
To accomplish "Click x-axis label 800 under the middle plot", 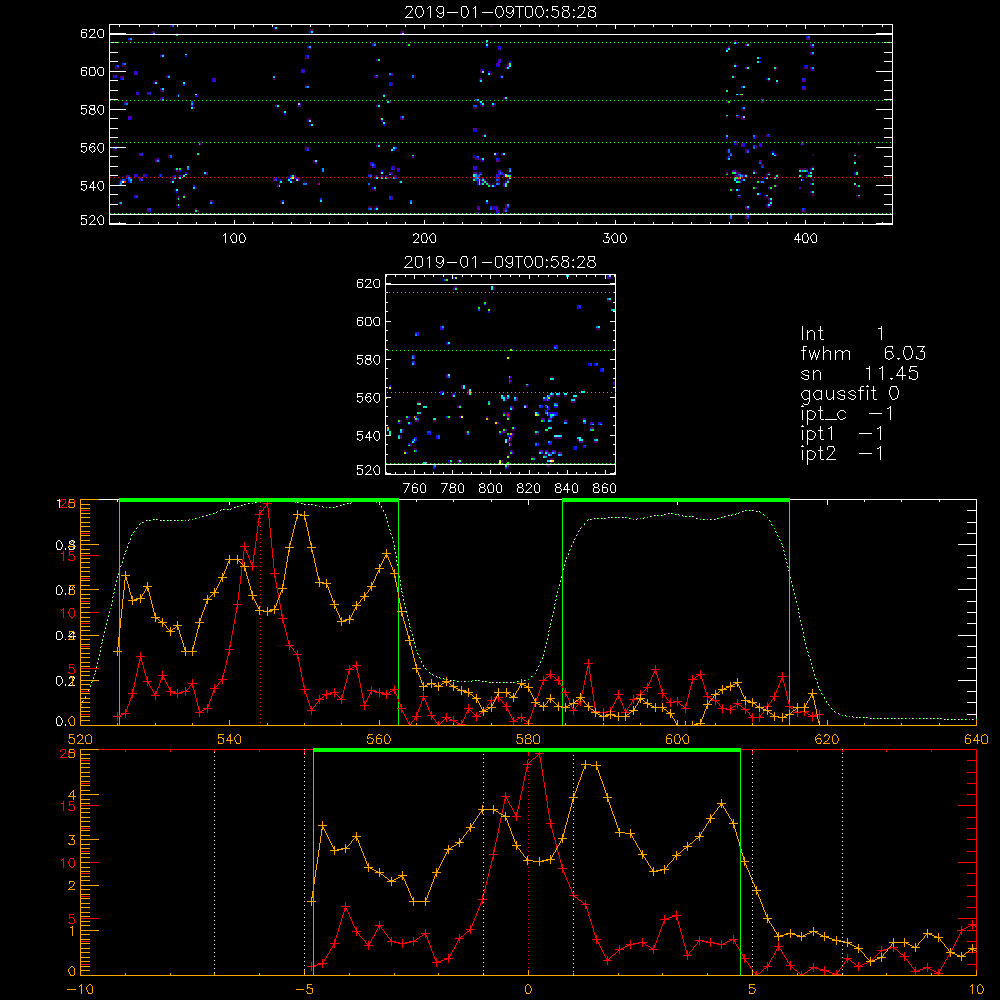I will pyautogui.click(x=490, y=489).
